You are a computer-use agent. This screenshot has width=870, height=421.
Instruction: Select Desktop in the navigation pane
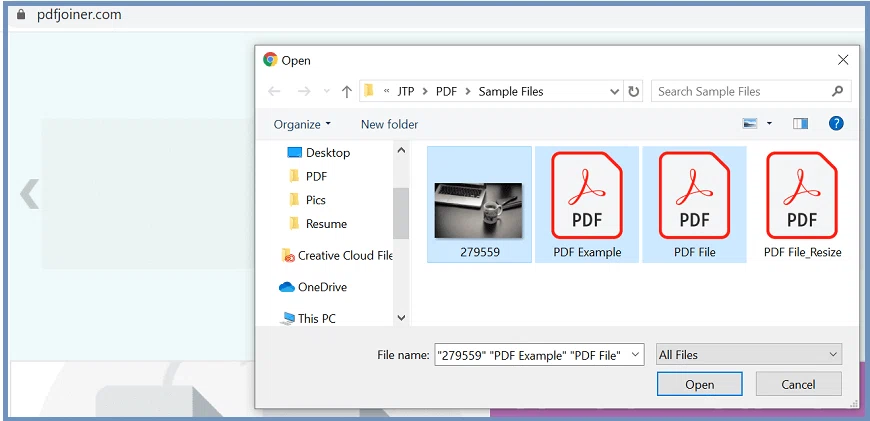coord(319,153)
